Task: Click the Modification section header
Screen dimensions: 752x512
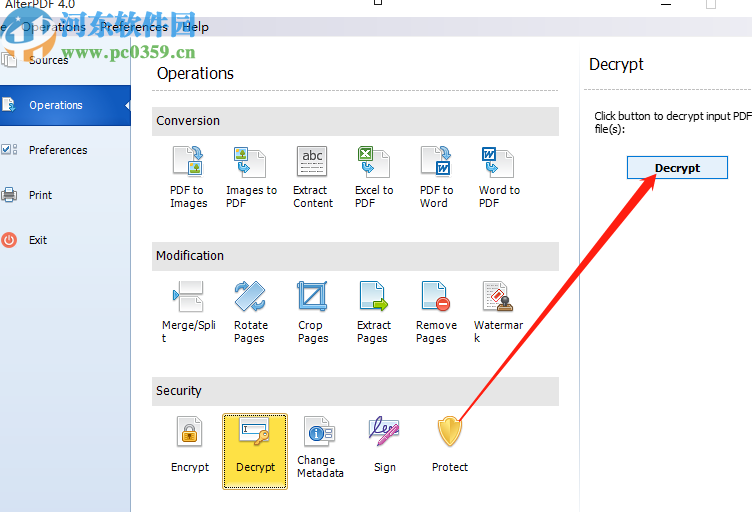Action: pos(355,256)
